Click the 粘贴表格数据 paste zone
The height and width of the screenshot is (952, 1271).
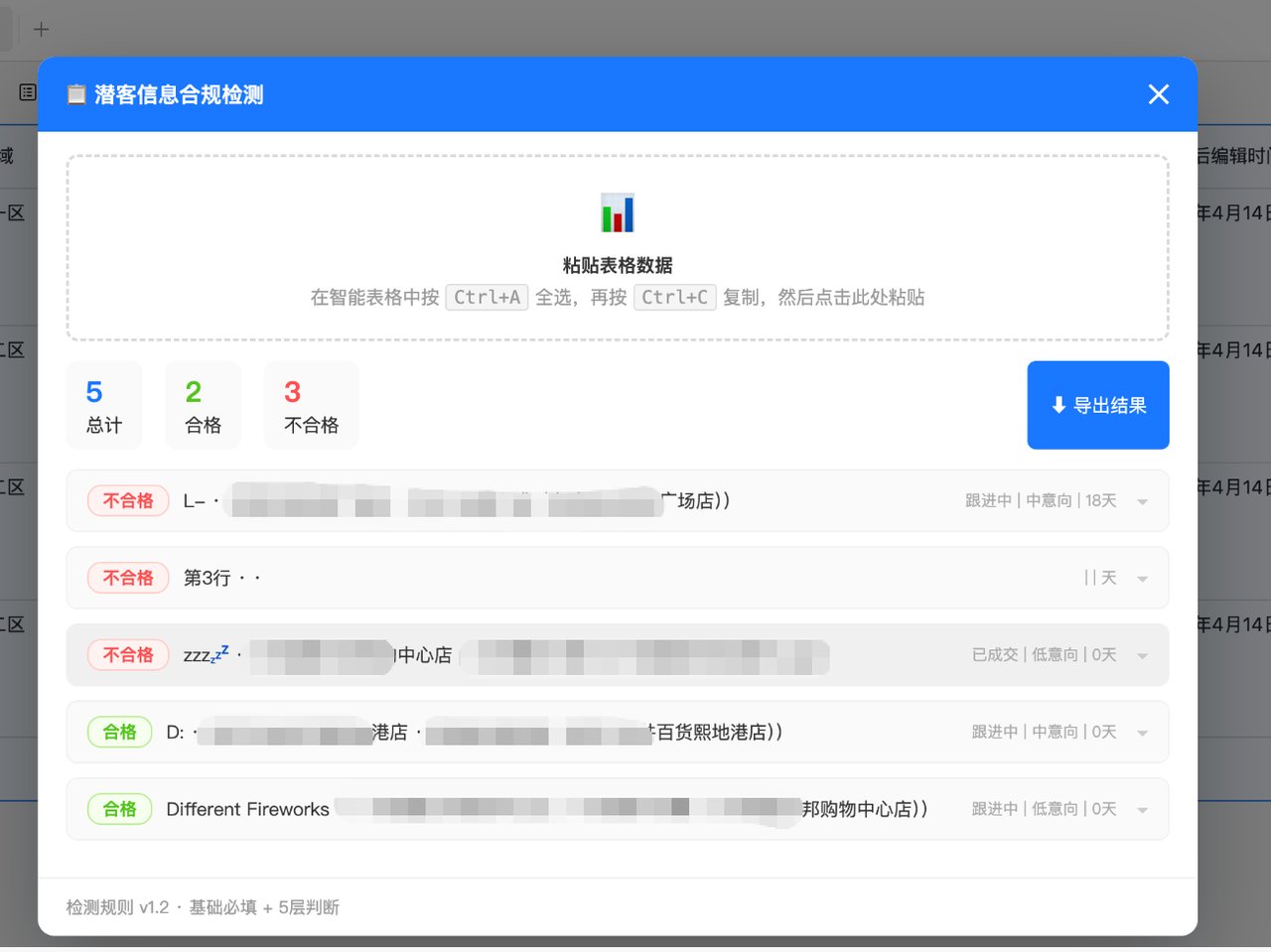618,248
